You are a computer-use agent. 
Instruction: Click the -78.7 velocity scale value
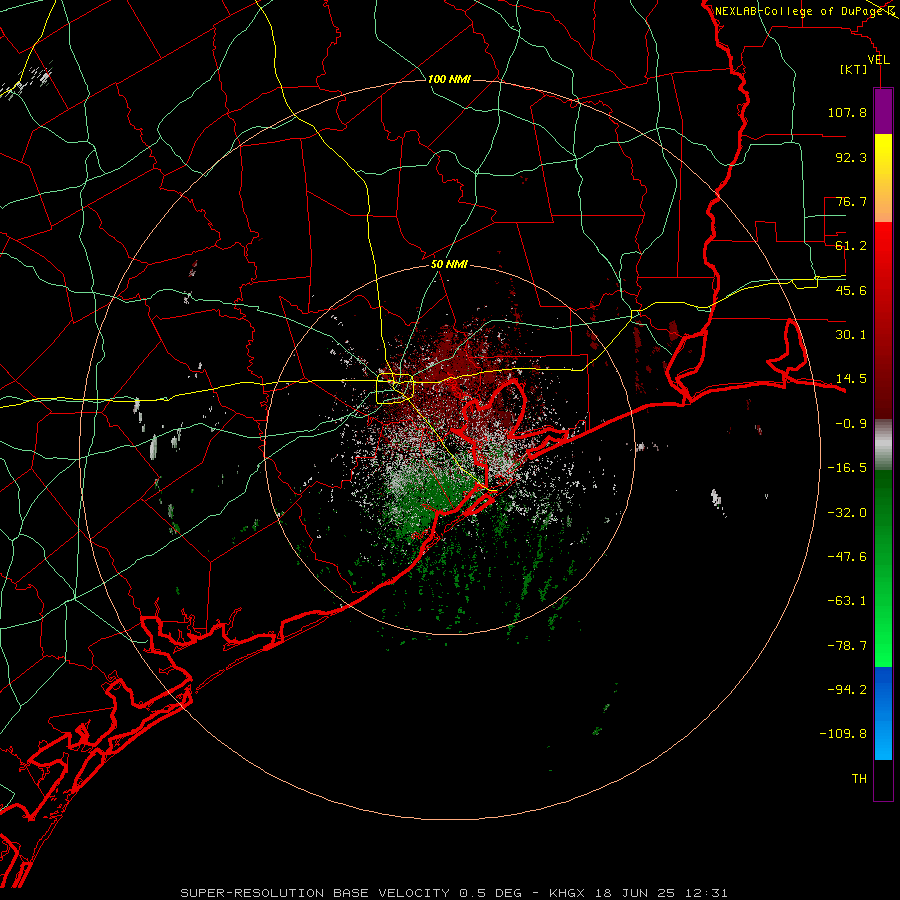click(x=847, y=646)
